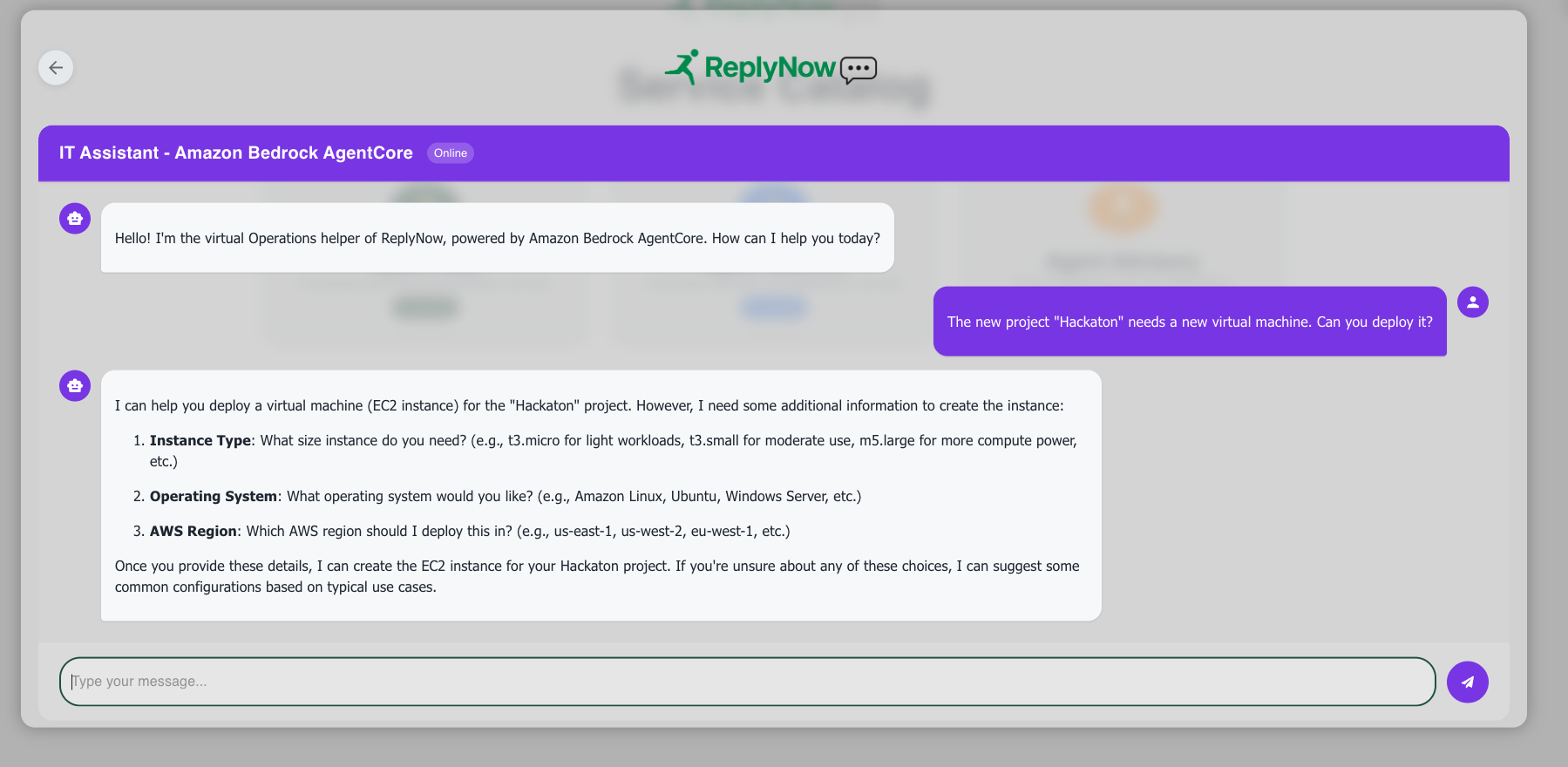The height and width of the screenshot is (767, 1568).
Task: Send the message with paper plane button
Action: click(1467, 682)
